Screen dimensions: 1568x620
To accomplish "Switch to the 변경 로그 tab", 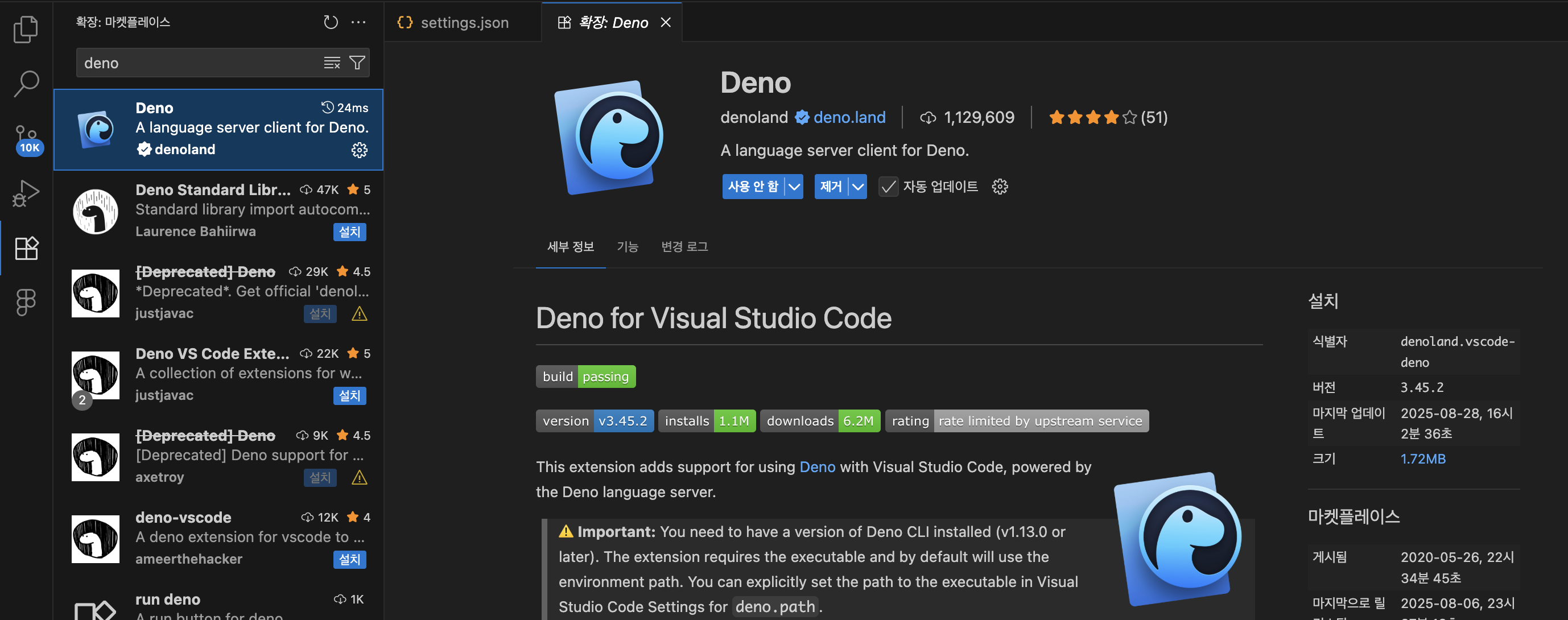I will click(x=684, y=246).
